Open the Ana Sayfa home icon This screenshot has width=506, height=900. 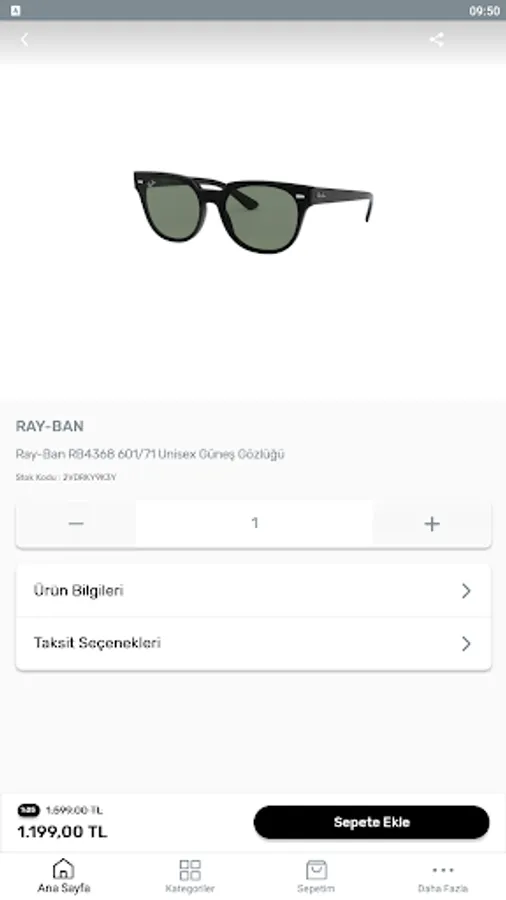64,869
